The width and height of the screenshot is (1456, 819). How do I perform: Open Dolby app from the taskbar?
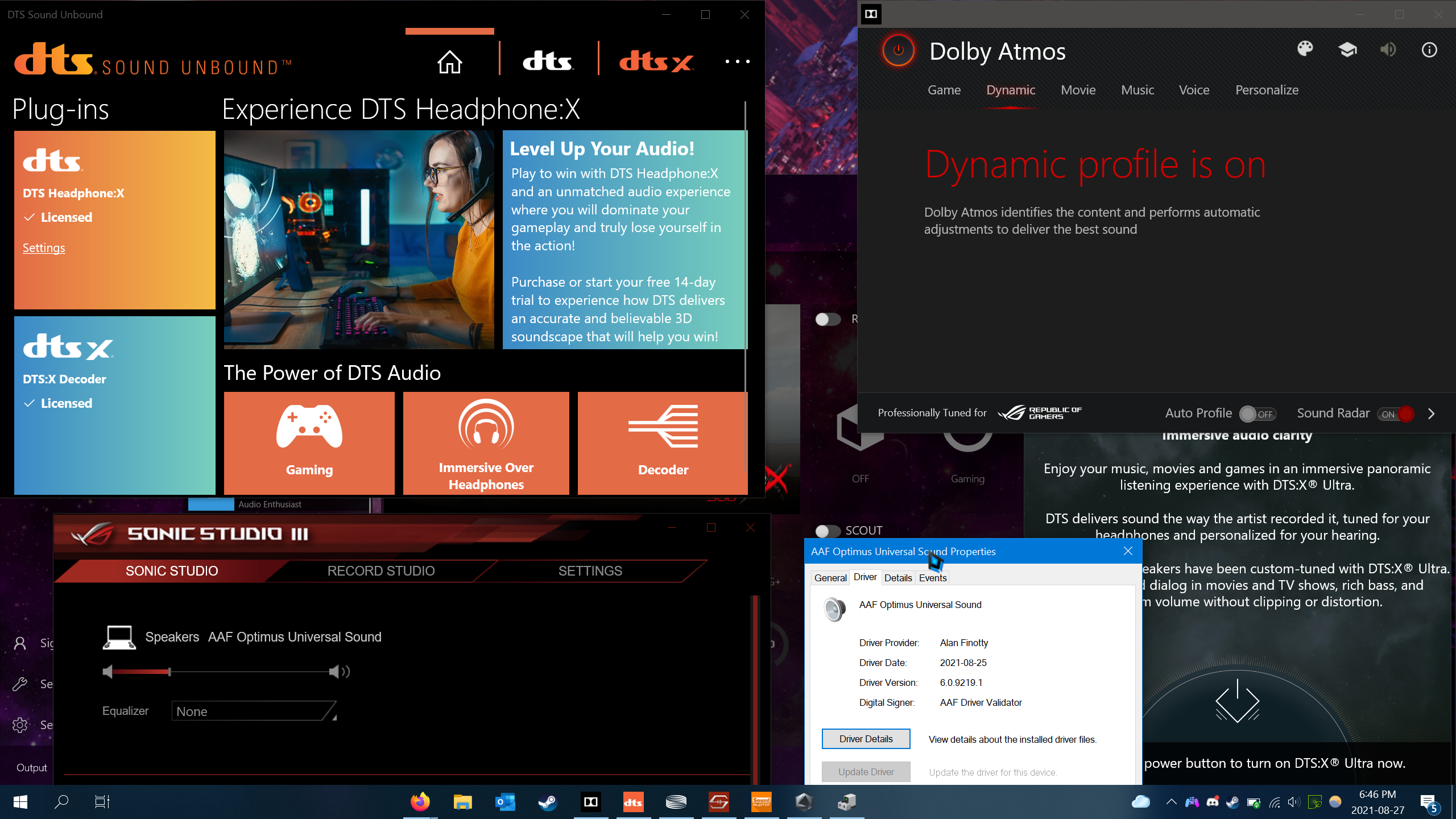tap(591, 802)
